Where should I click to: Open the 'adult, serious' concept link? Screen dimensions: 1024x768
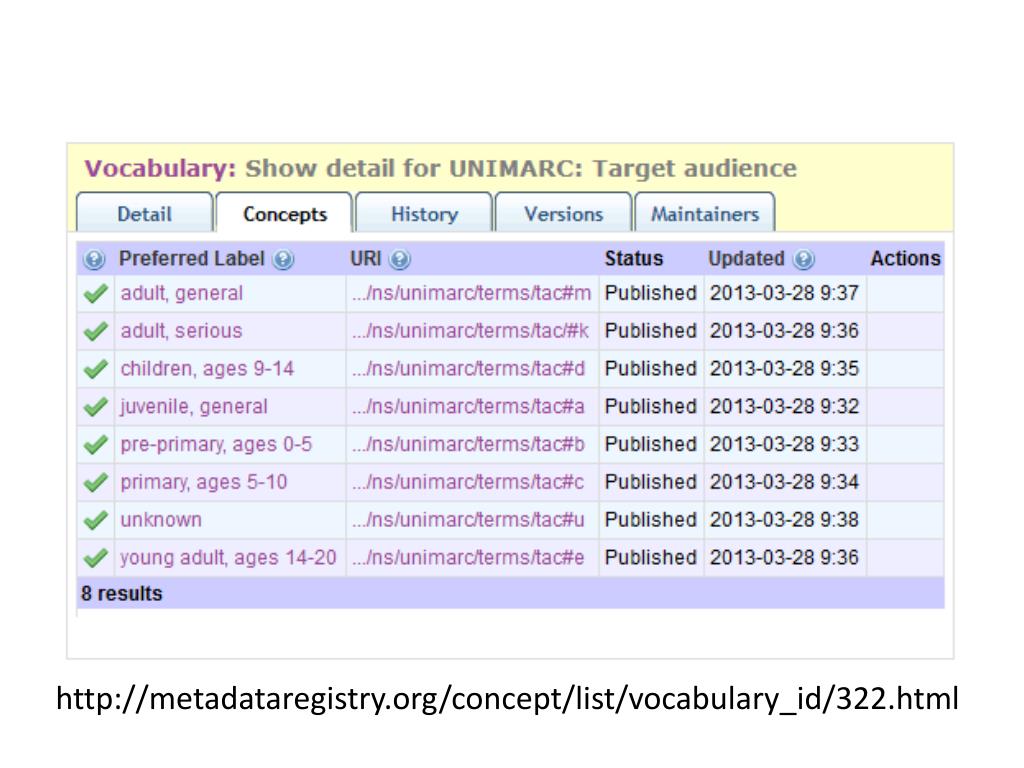point(181,331)
